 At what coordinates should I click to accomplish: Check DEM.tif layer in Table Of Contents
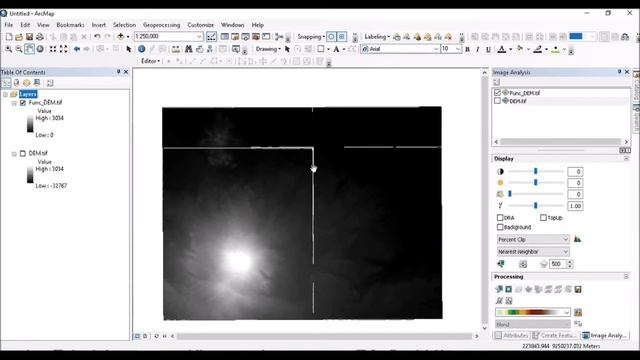23,153
